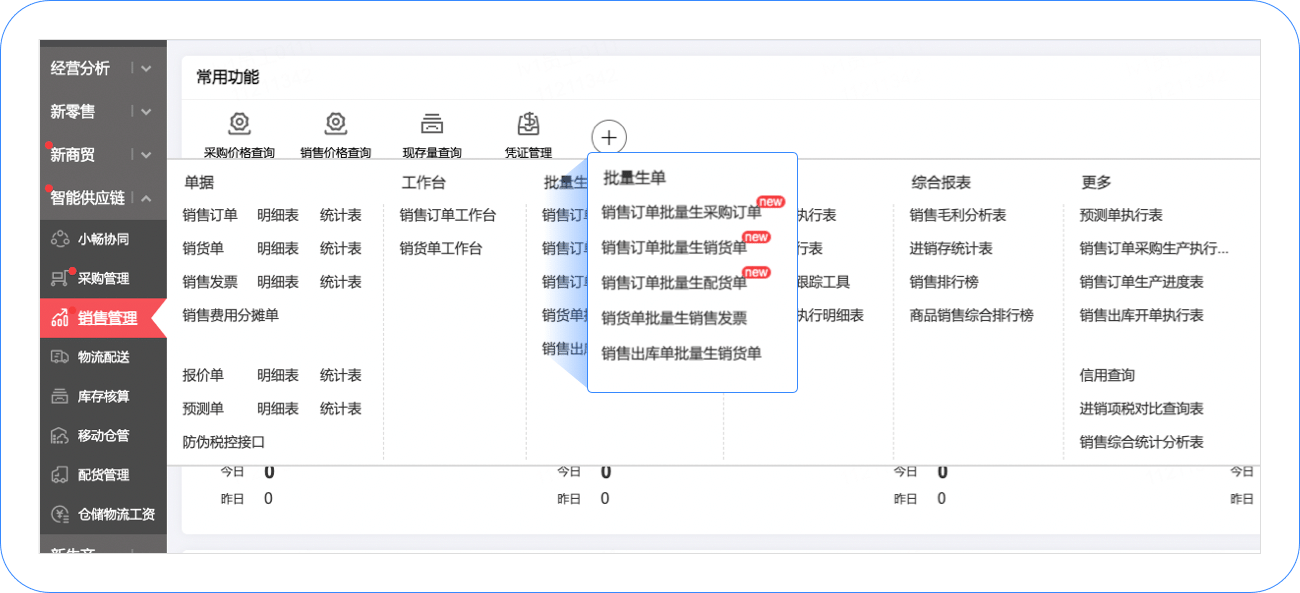Expand the 新零售 chevron

point(146,112)
